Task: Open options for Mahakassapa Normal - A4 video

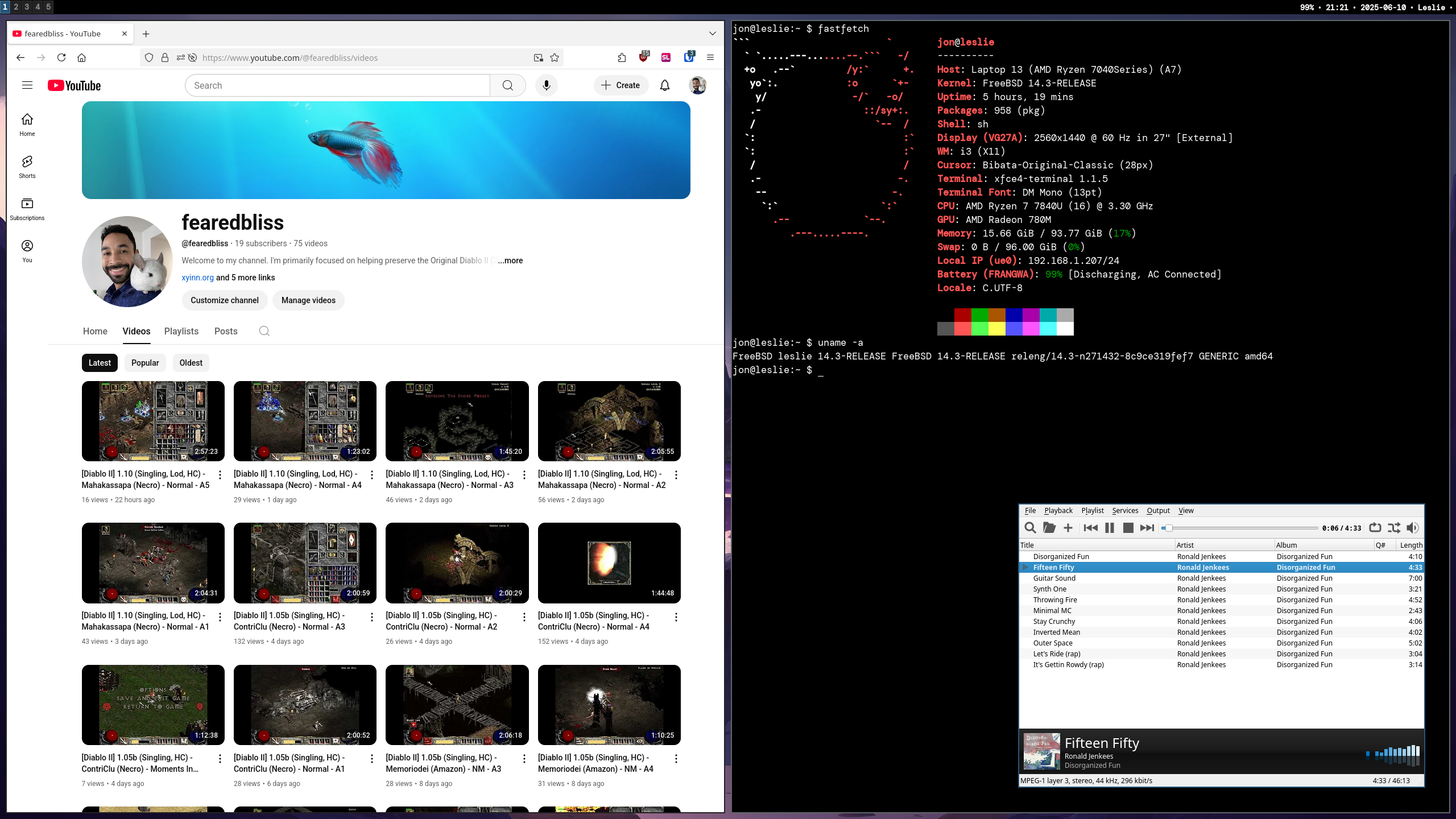Action: (372, 475)
